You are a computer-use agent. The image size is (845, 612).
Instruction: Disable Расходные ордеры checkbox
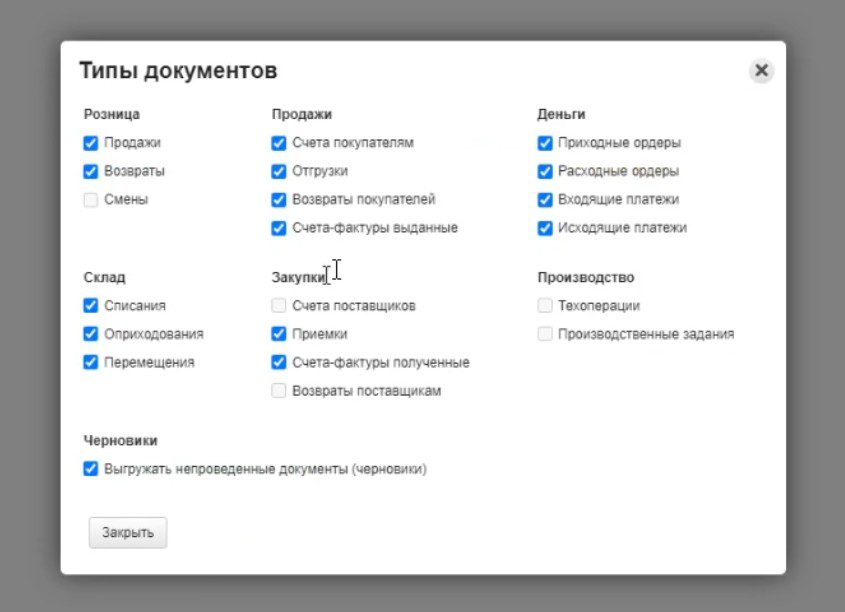coord(545,171)
